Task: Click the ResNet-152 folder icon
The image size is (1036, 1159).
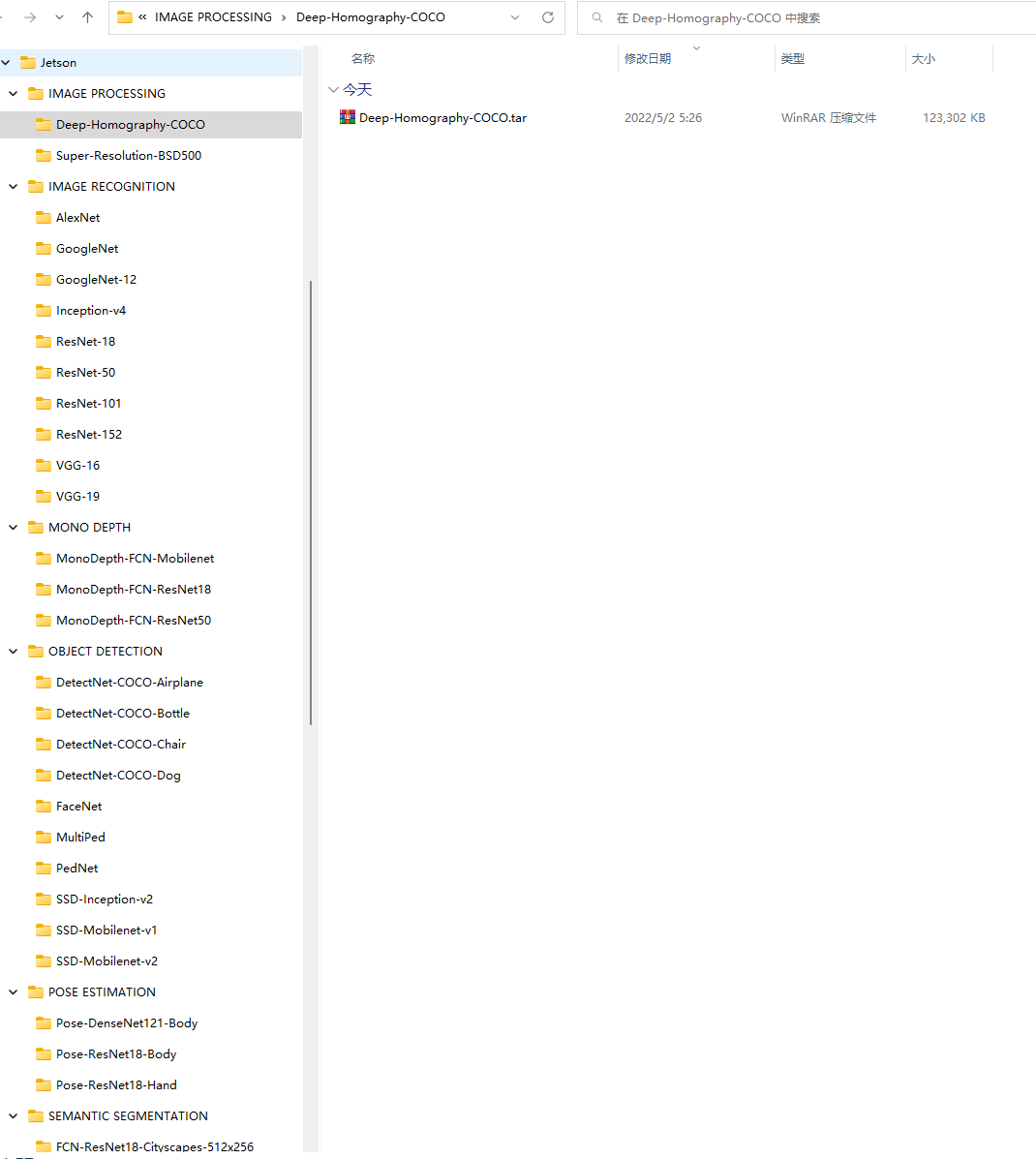Action: tap(44, 435)
